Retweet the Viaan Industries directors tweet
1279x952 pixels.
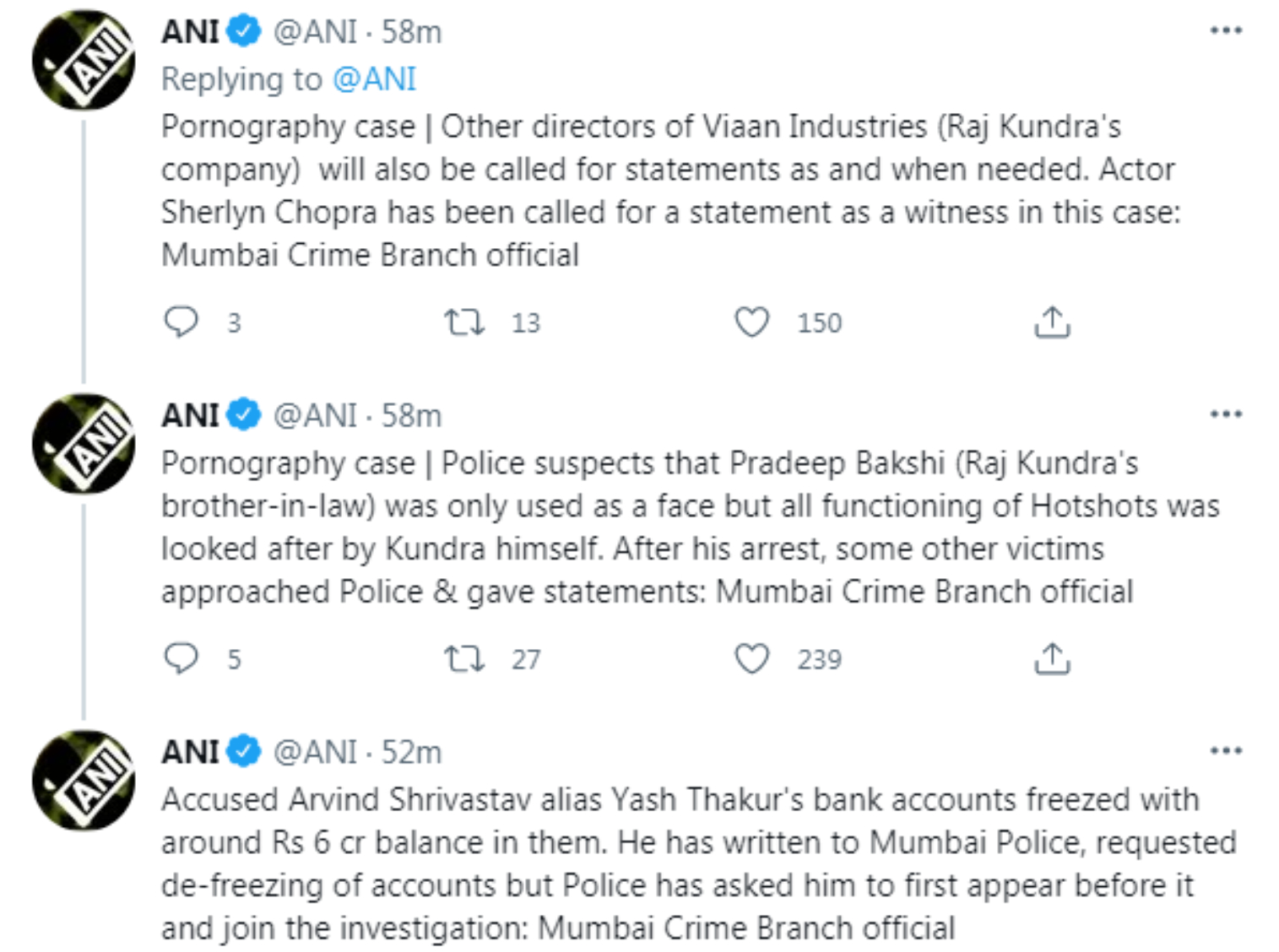(x=464, y=322)
